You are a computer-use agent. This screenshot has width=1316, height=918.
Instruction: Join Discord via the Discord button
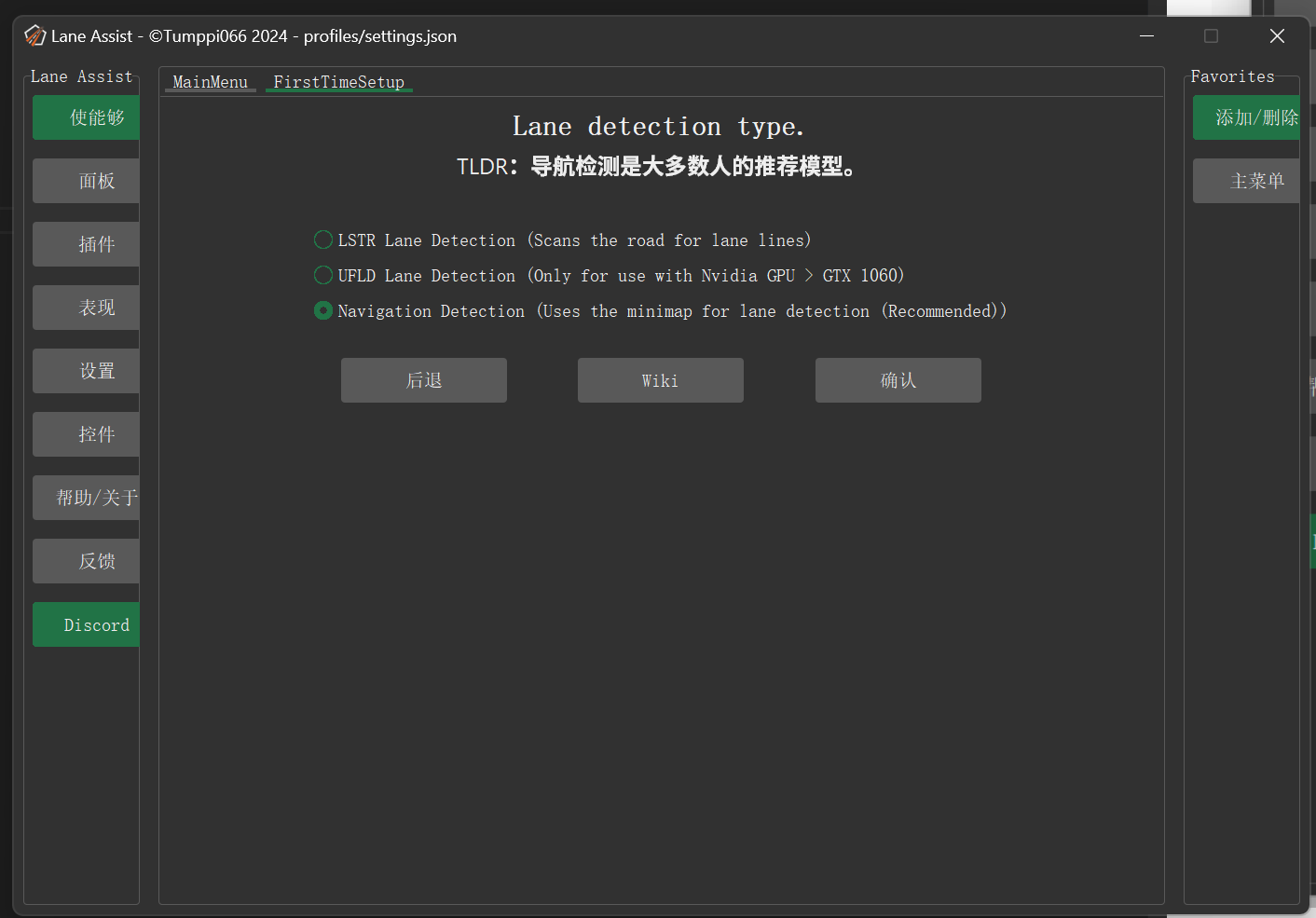[85, 623]
